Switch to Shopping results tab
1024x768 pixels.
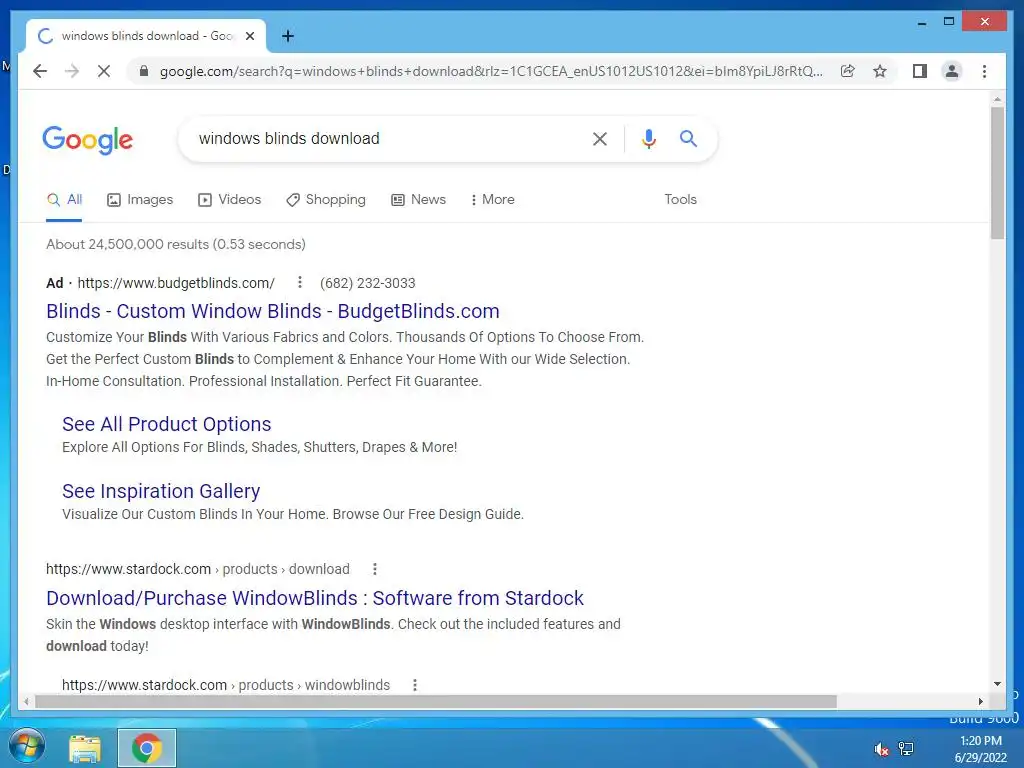pos(326,199)
